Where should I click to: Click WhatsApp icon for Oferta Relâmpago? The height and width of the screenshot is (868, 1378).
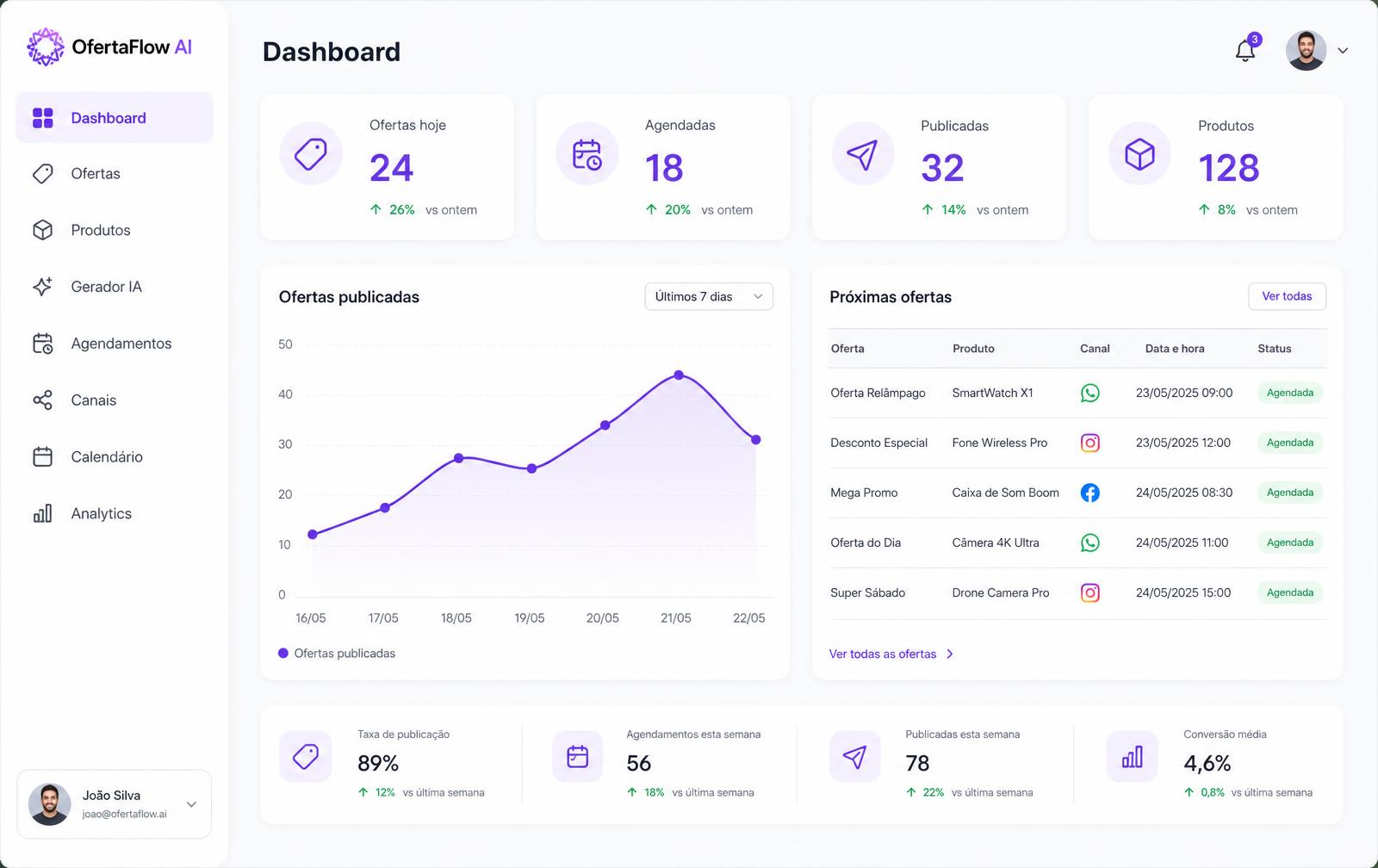point(1090,393)
